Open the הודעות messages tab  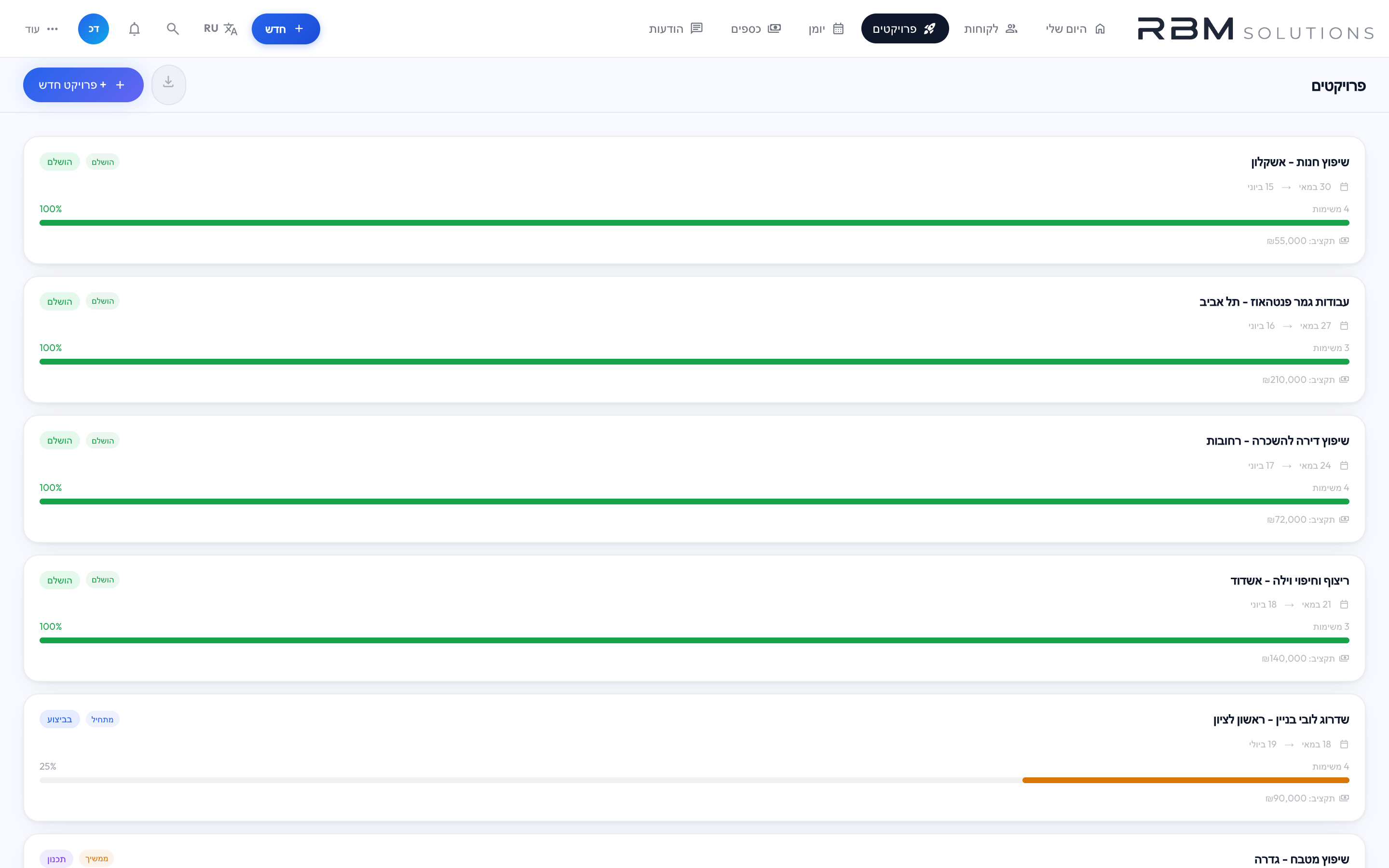pyautogui.click(x=676, y=29)
